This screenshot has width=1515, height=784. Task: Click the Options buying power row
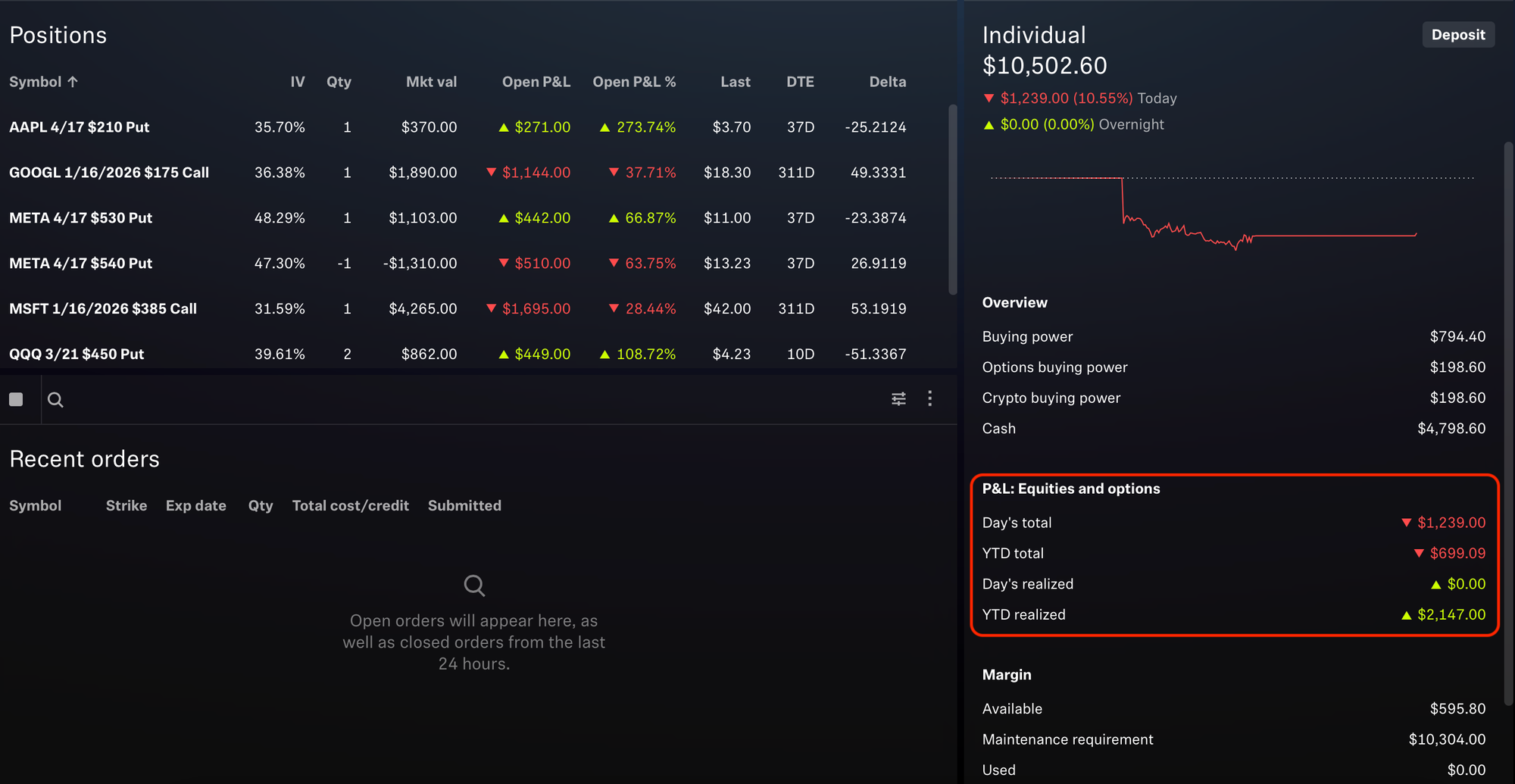coord(1234,367)
